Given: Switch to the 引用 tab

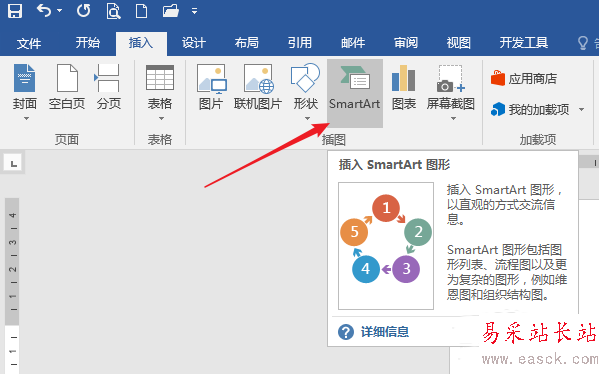Looking at the screenshot, I should click(300, 43).
